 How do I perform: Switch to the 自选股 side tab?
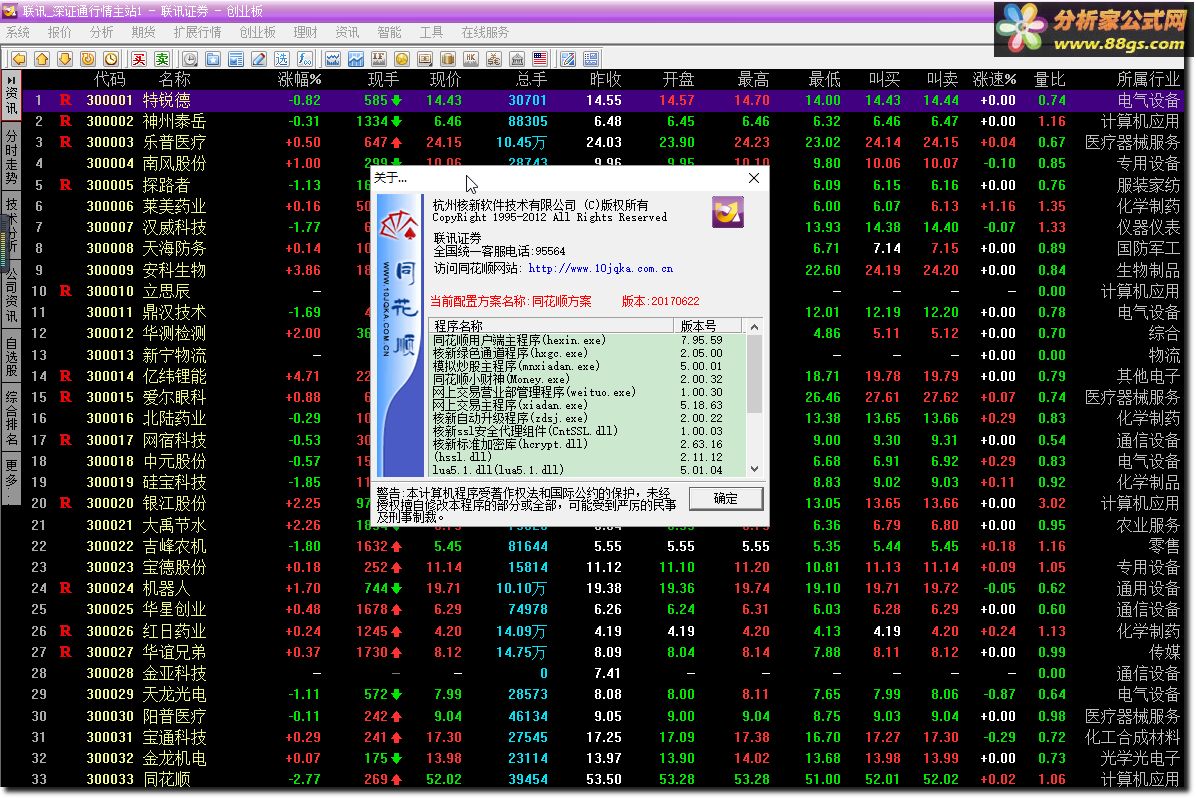(11, 356)
